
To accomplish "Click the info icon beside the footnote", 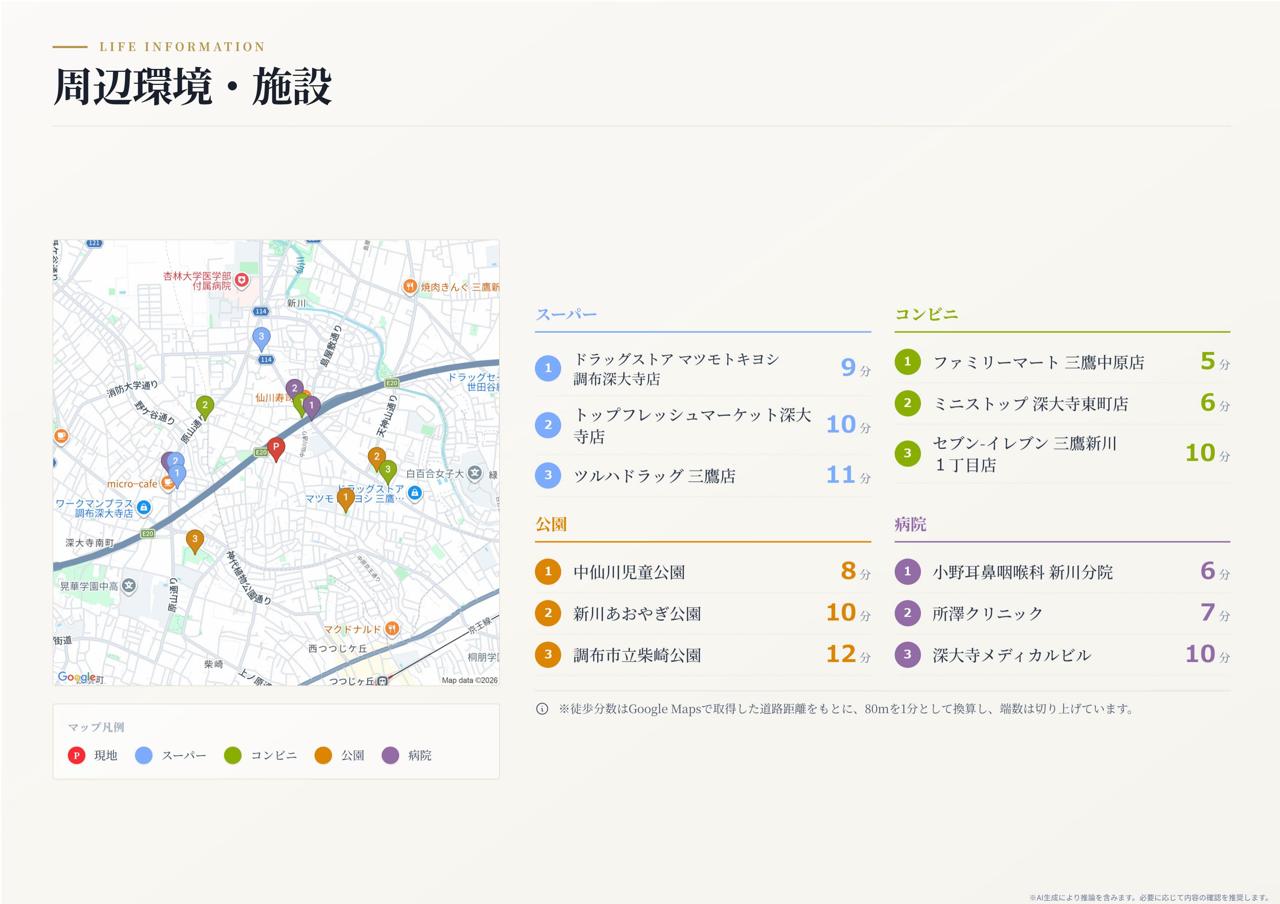I will click(x=542, y=709).
